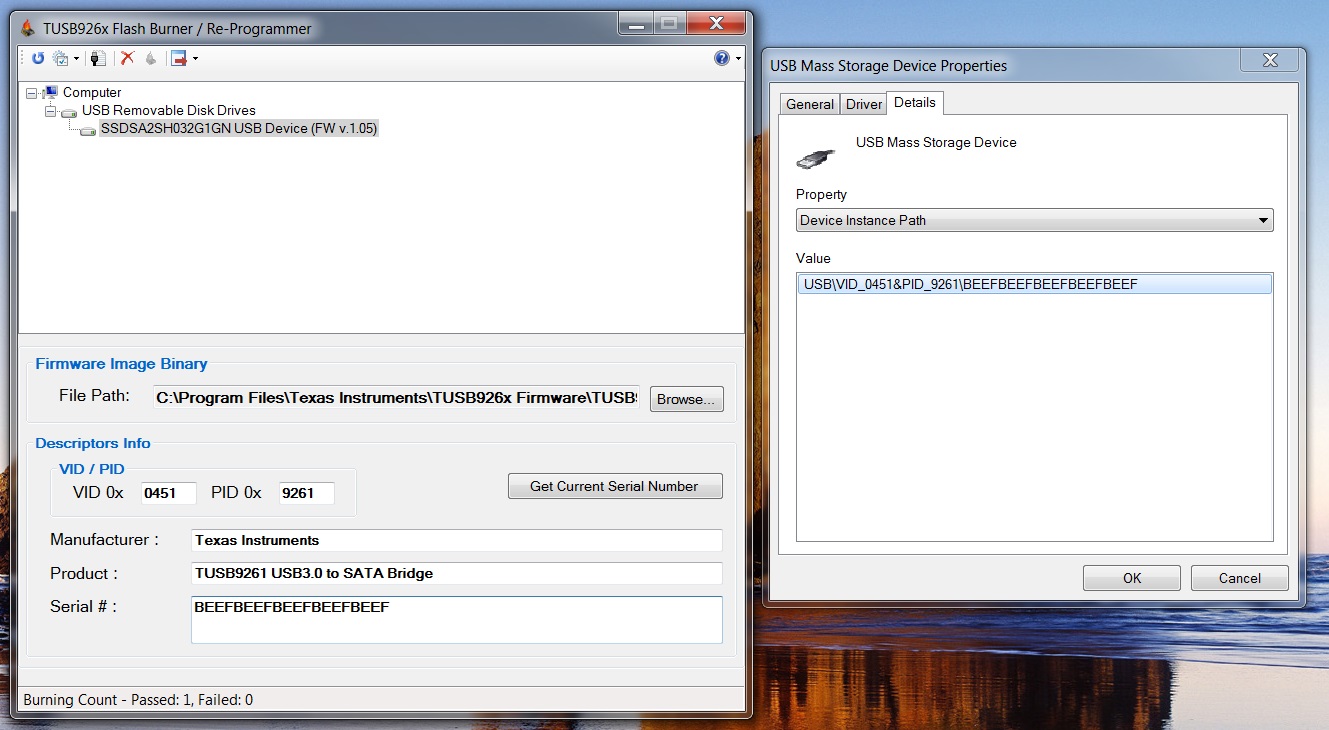Switch to the Driver tab in Properties window
Viewport: 1329px width, 730px height.
tap(864, 104)
